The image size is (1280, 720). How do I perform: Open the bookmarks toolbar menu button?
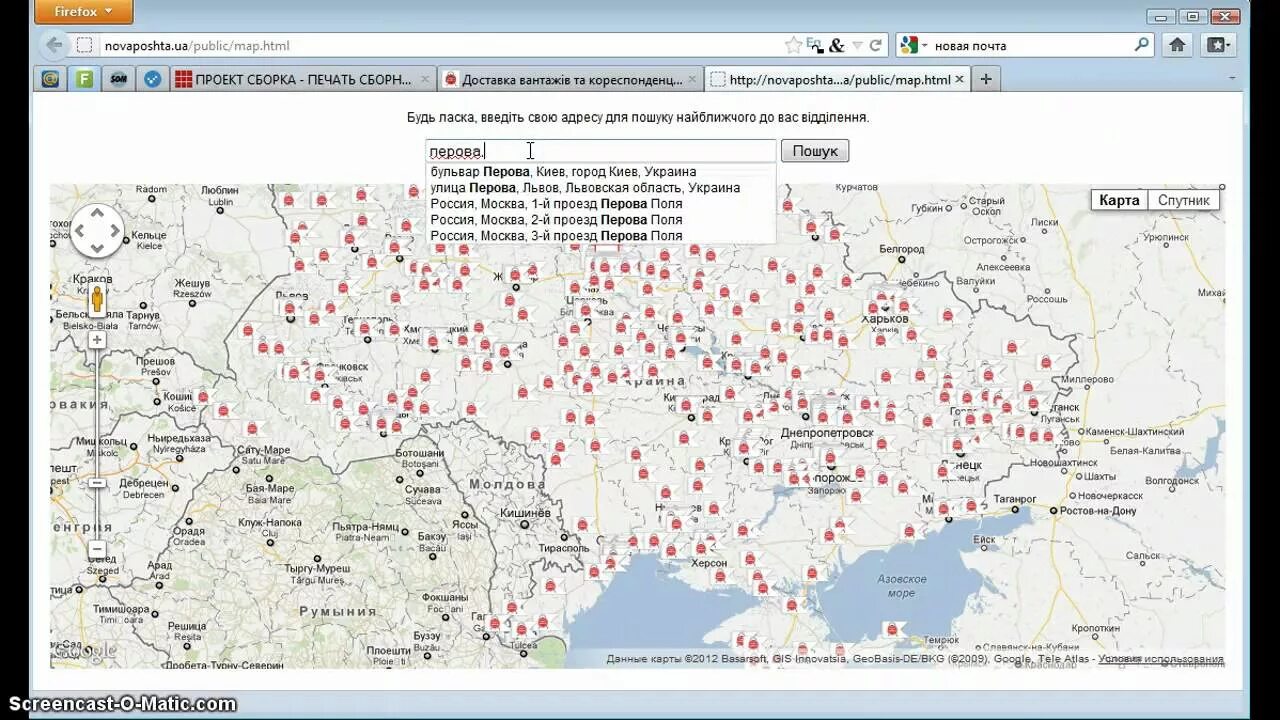pos(1220,45)
